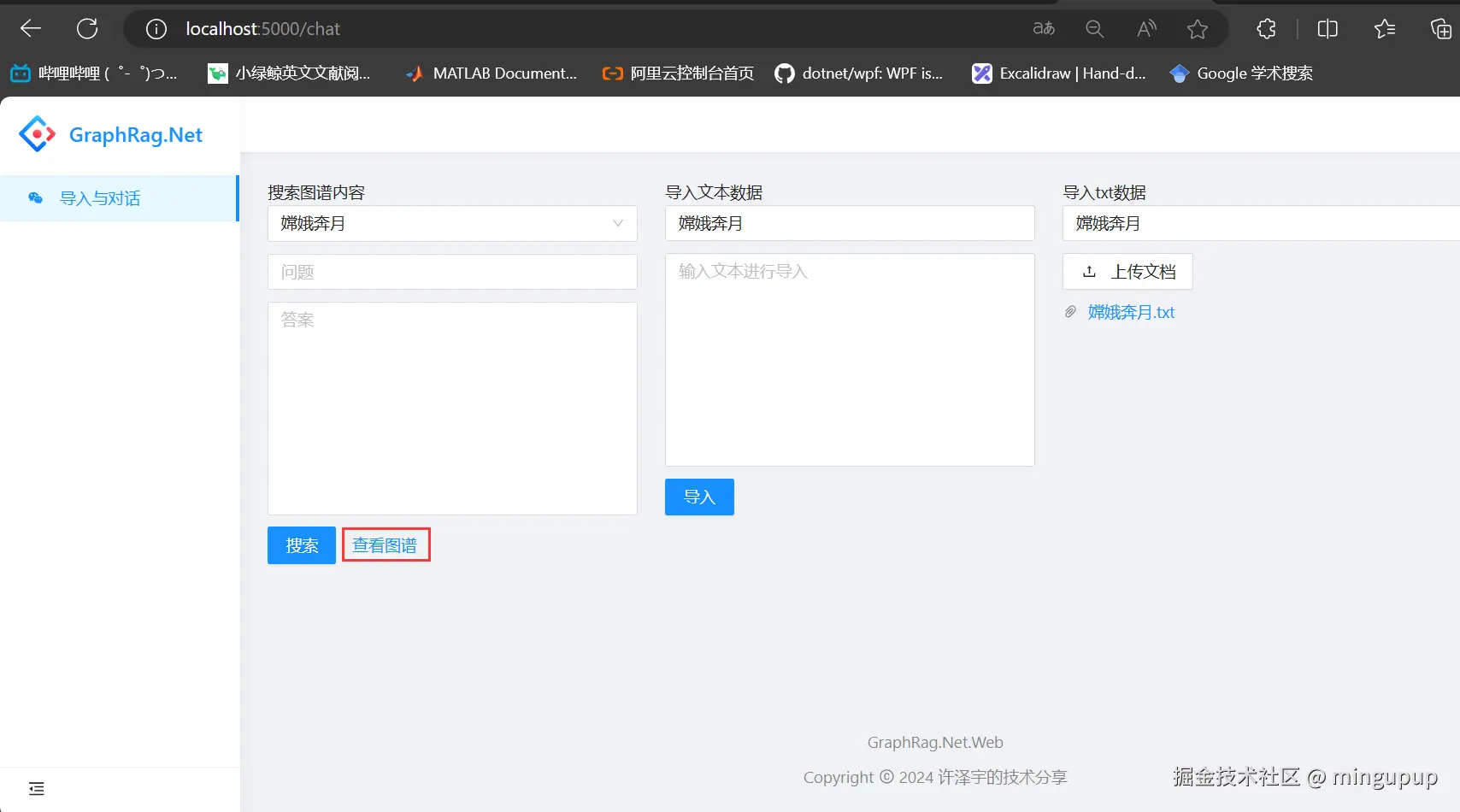Screen dimensions: 1460x812
Task: Open the 哔哩哔哩 bookmark
Action: pyautogui.click(x=94, y=74)
